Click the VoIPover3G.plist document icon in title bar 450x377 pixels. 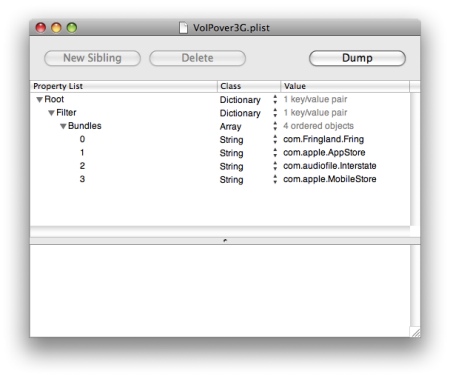pos(183,28)
